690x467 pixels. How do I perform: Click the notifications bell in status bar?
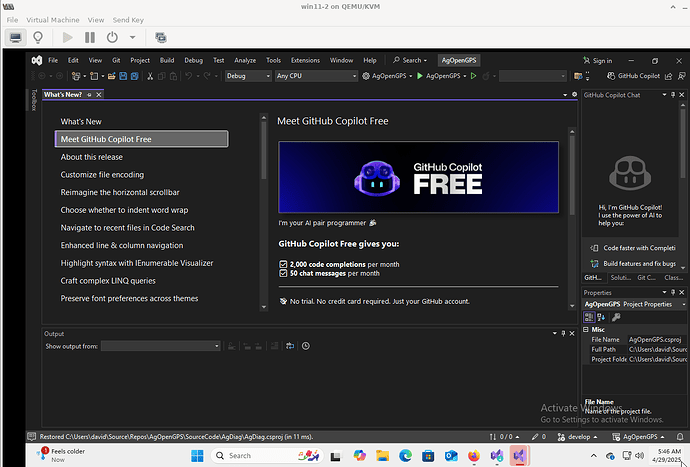pyautogui.click(x=680, y=437)
